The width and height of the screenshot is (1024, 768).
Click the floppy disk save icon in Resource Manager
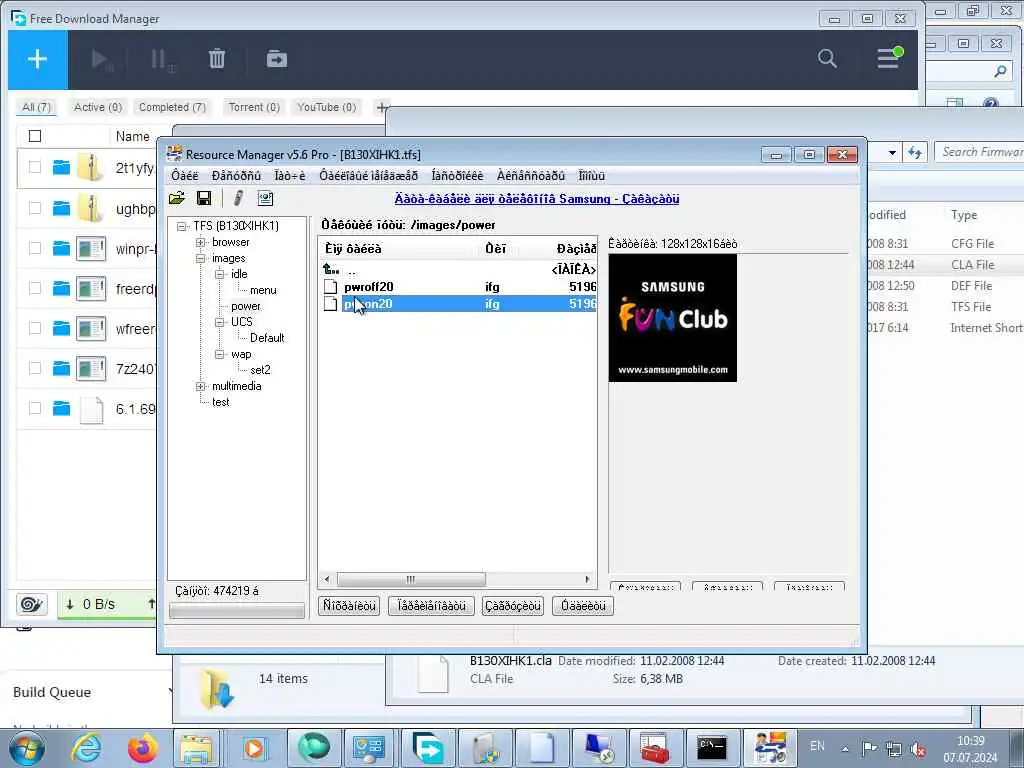(204, 198)
